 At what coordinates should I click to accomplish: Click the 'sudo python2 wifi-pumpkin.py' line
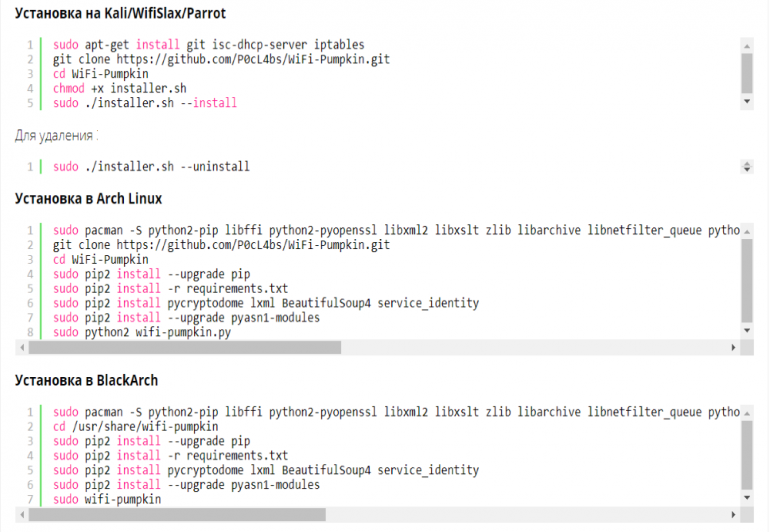coord(142,333)
